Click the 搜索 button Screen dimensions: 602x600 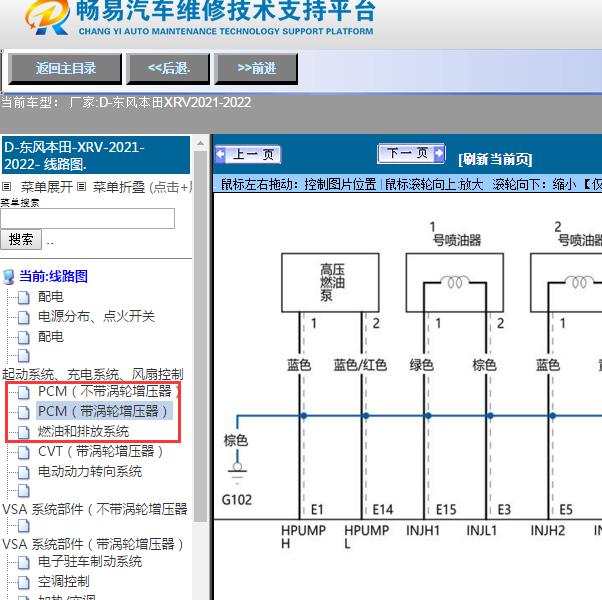(21, 240)
